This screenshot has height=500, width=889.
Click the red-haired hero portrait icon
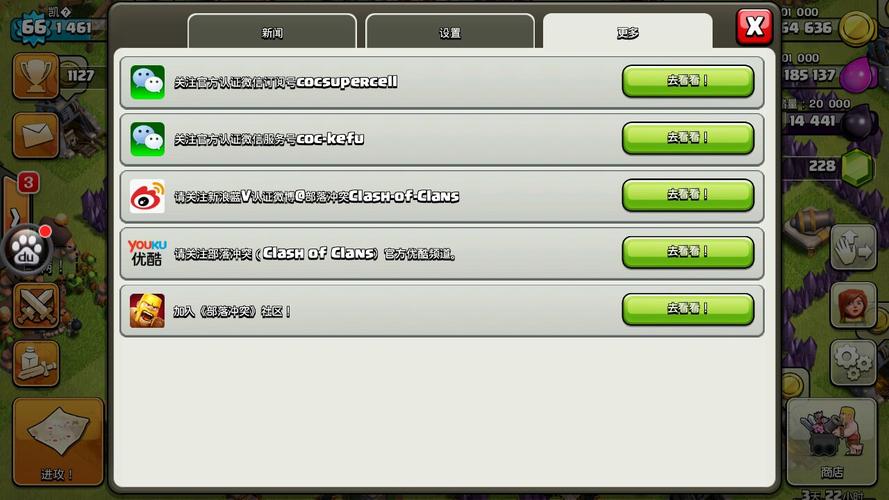pyautogui.click(x=853, y=305)
